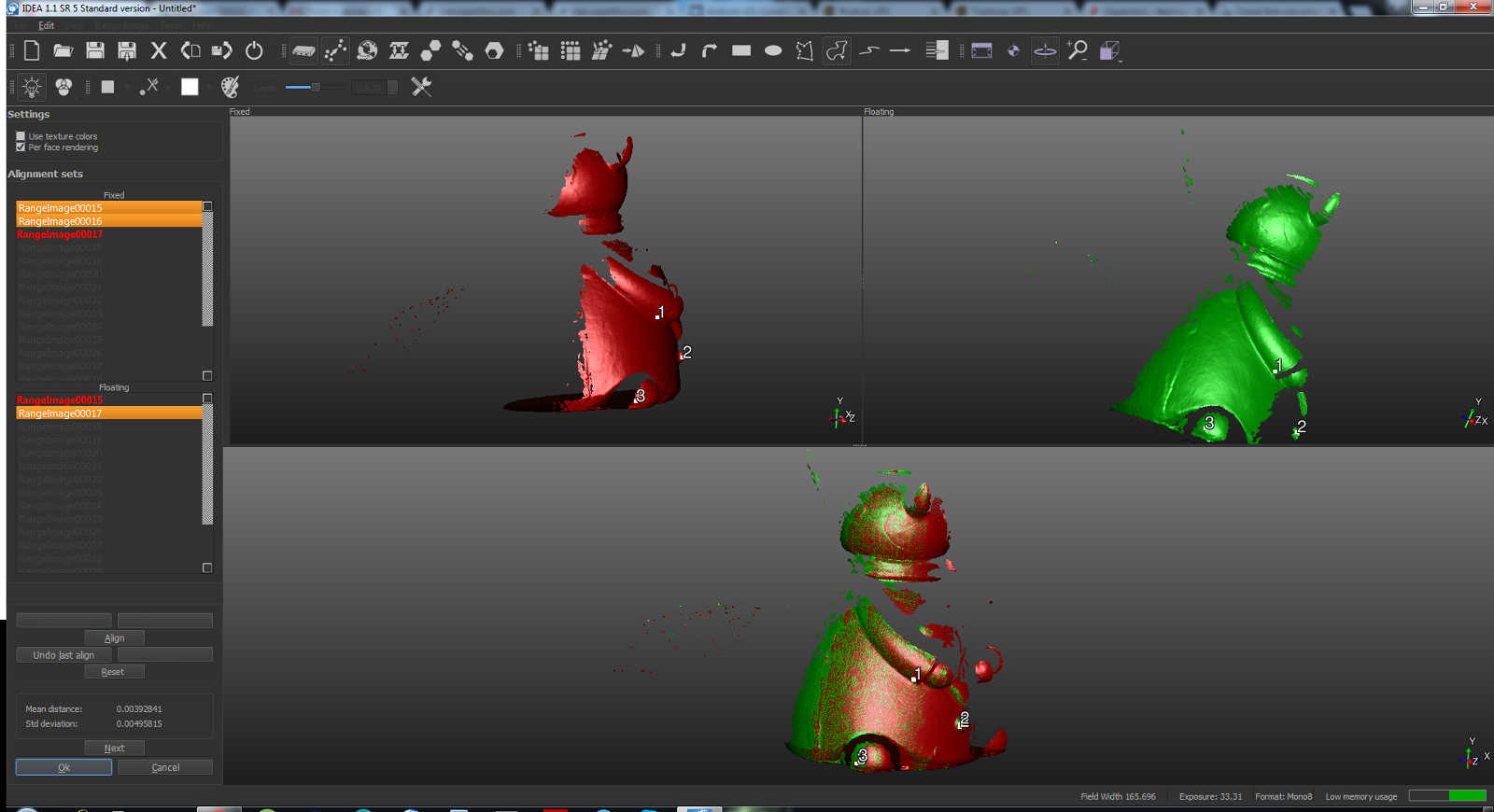Click the center-of-rotation target icon
Viewport: 1494px width, 812px height.
(1014, 50)
